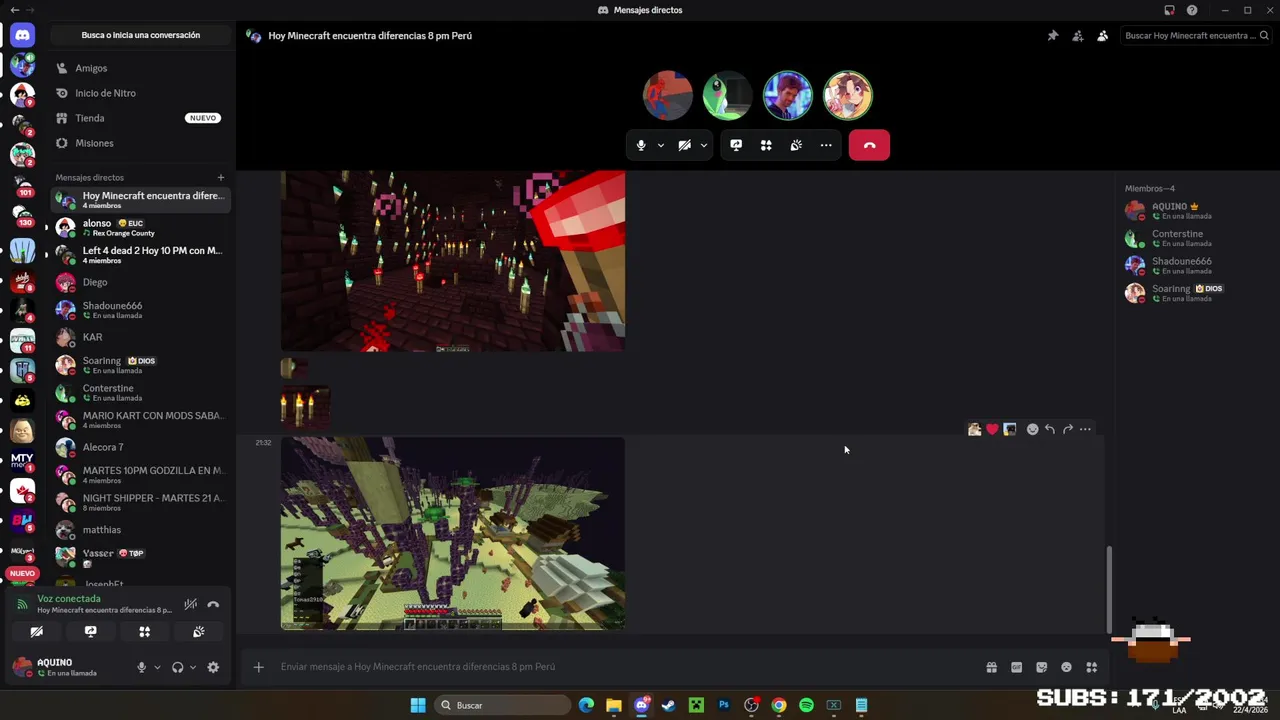Open camera options arrow in call controls

point(704,145)
